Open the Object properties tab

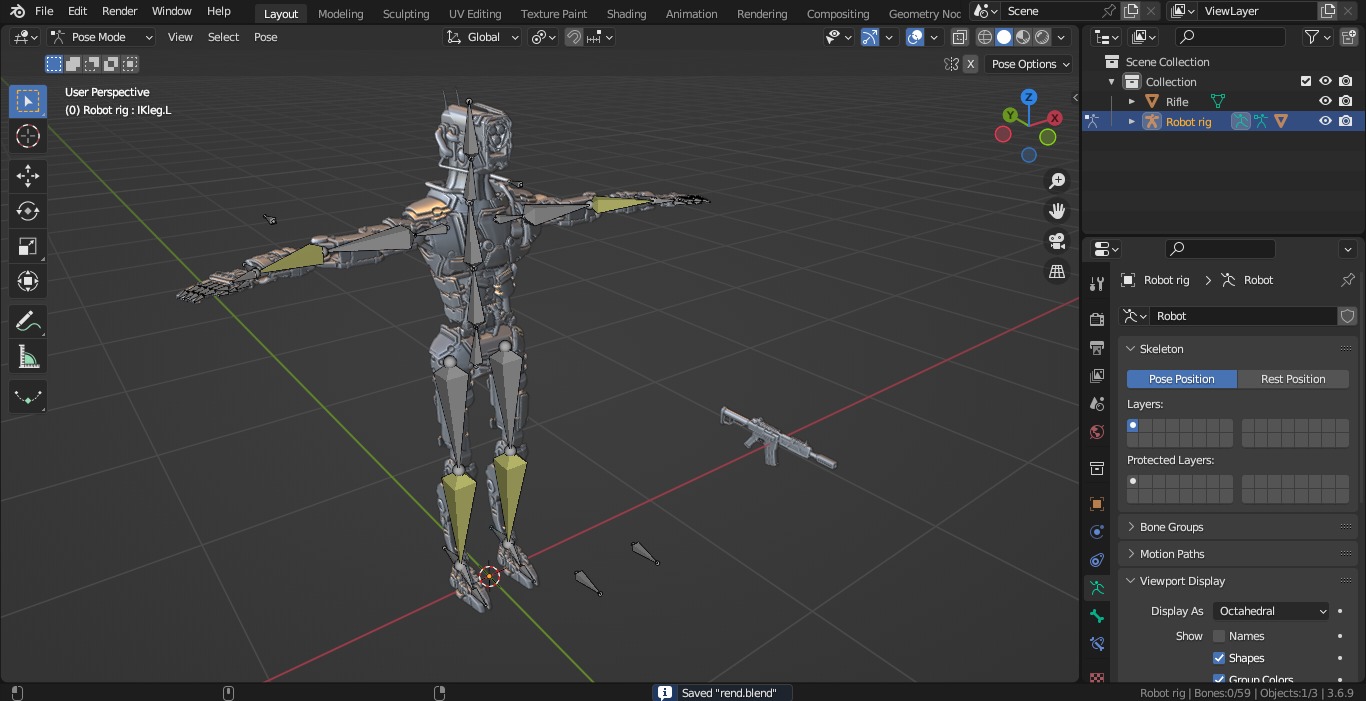pos(1097,504)
